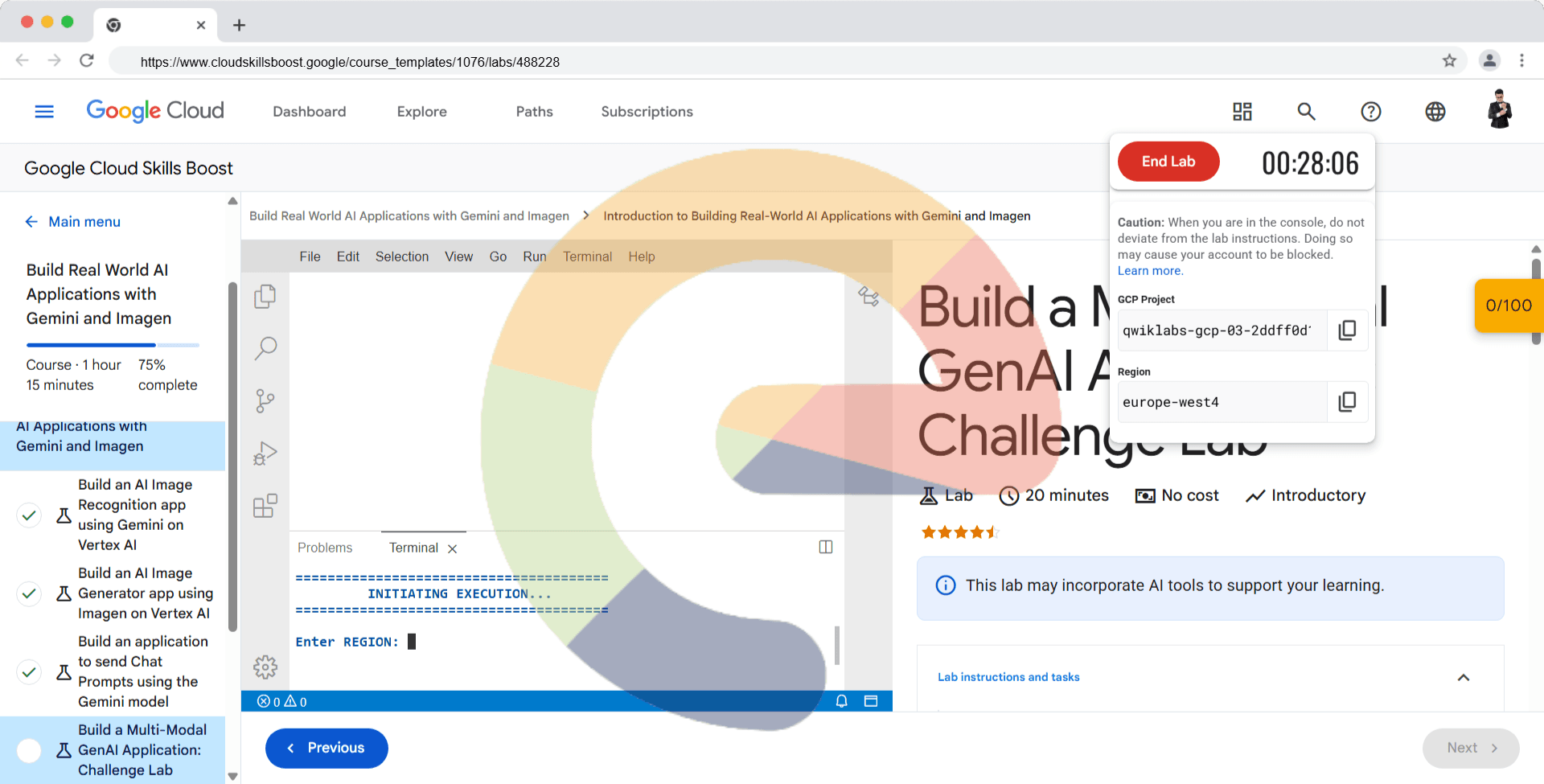Screen dimensions: 1544x784
Task: Collapse the Lab instructions and tasks section
Action: [x=1463, y=678]
